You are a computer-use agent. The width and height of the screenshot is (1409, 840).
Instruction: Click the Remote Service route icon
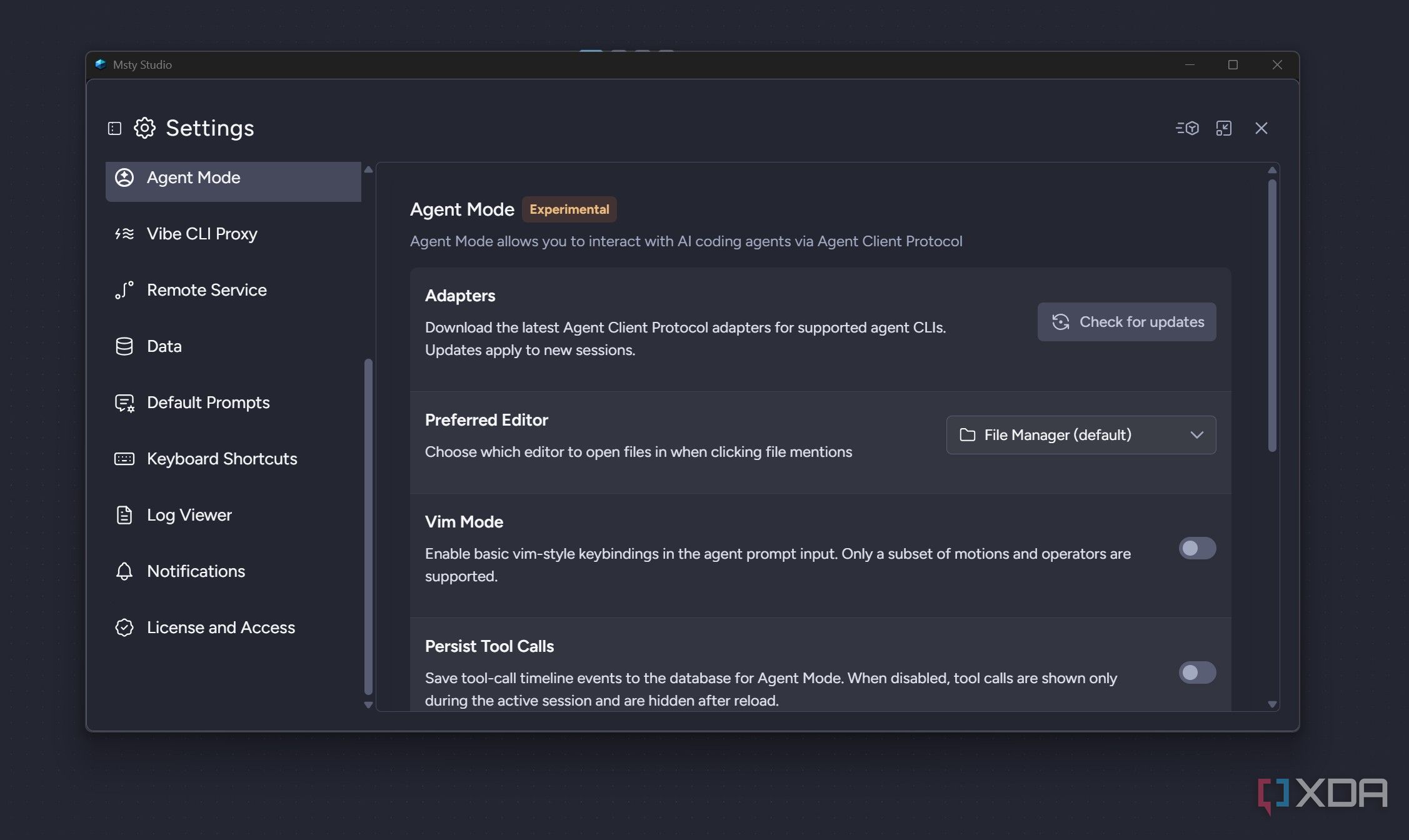(124, 290)
